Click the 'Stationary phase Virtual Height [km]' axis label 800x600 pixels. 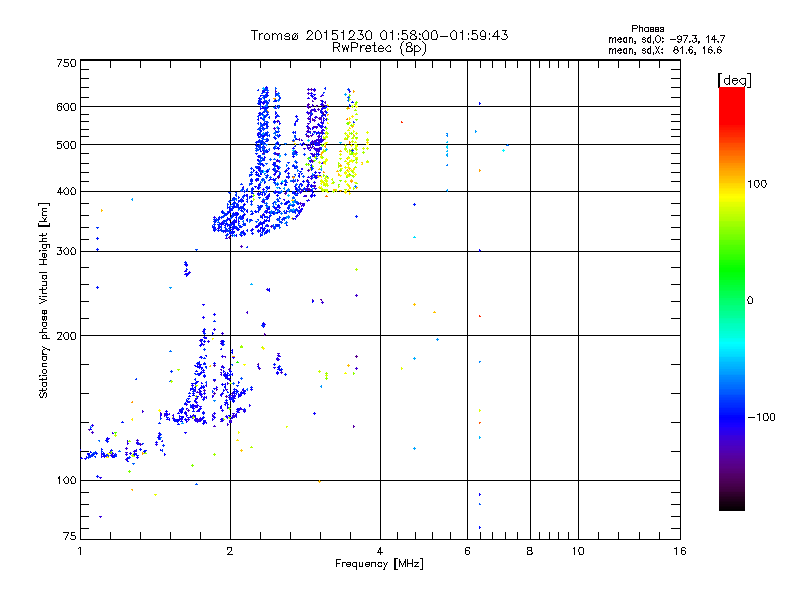click(x=44, y=300)
